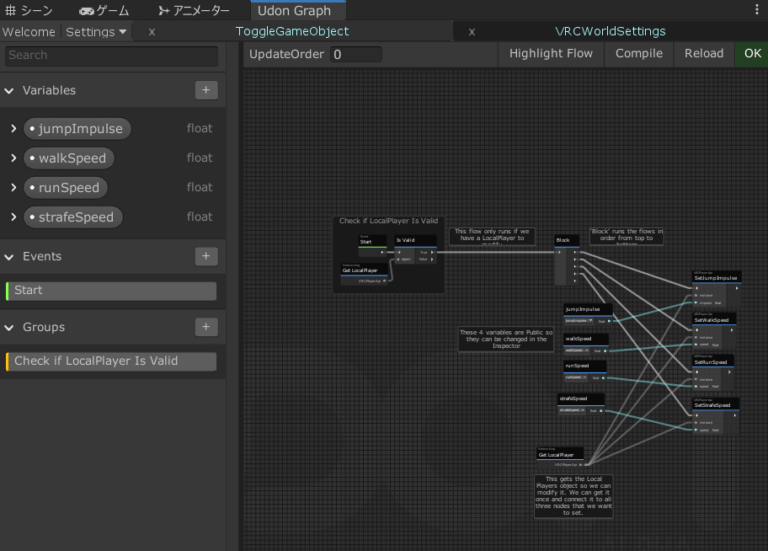768x551 pixels.
Task: Add a new group with plus icon
Action: point(206,327)
